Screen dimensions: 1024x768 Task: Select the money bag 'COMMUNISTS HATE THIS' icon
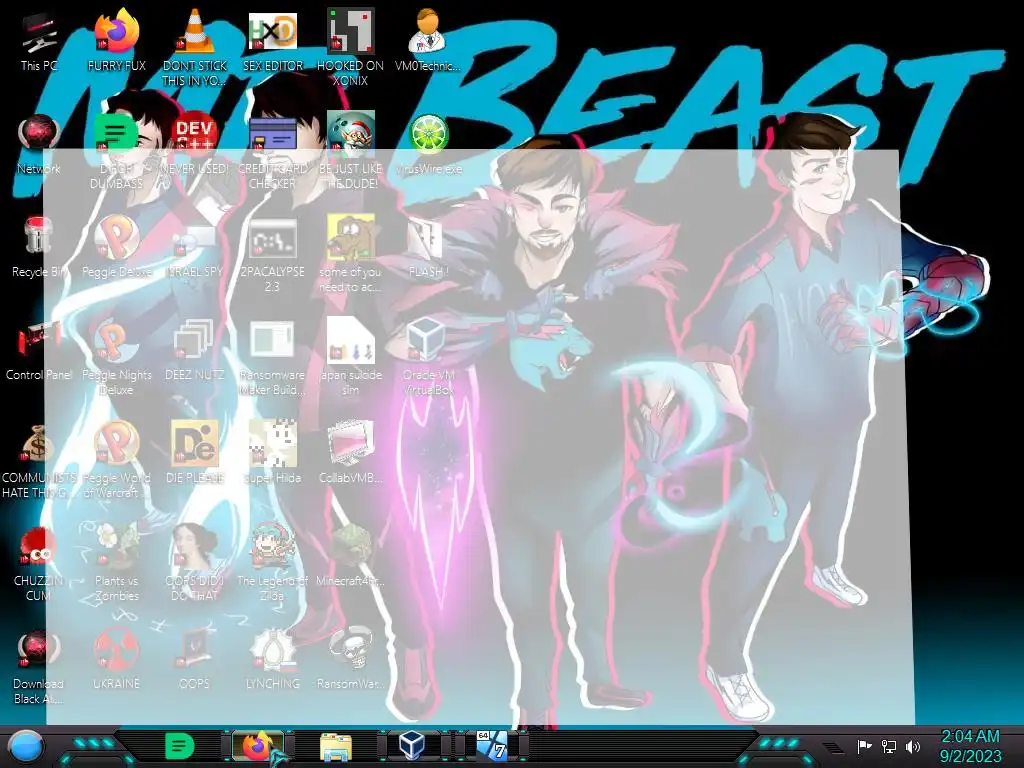click(39, 461)
